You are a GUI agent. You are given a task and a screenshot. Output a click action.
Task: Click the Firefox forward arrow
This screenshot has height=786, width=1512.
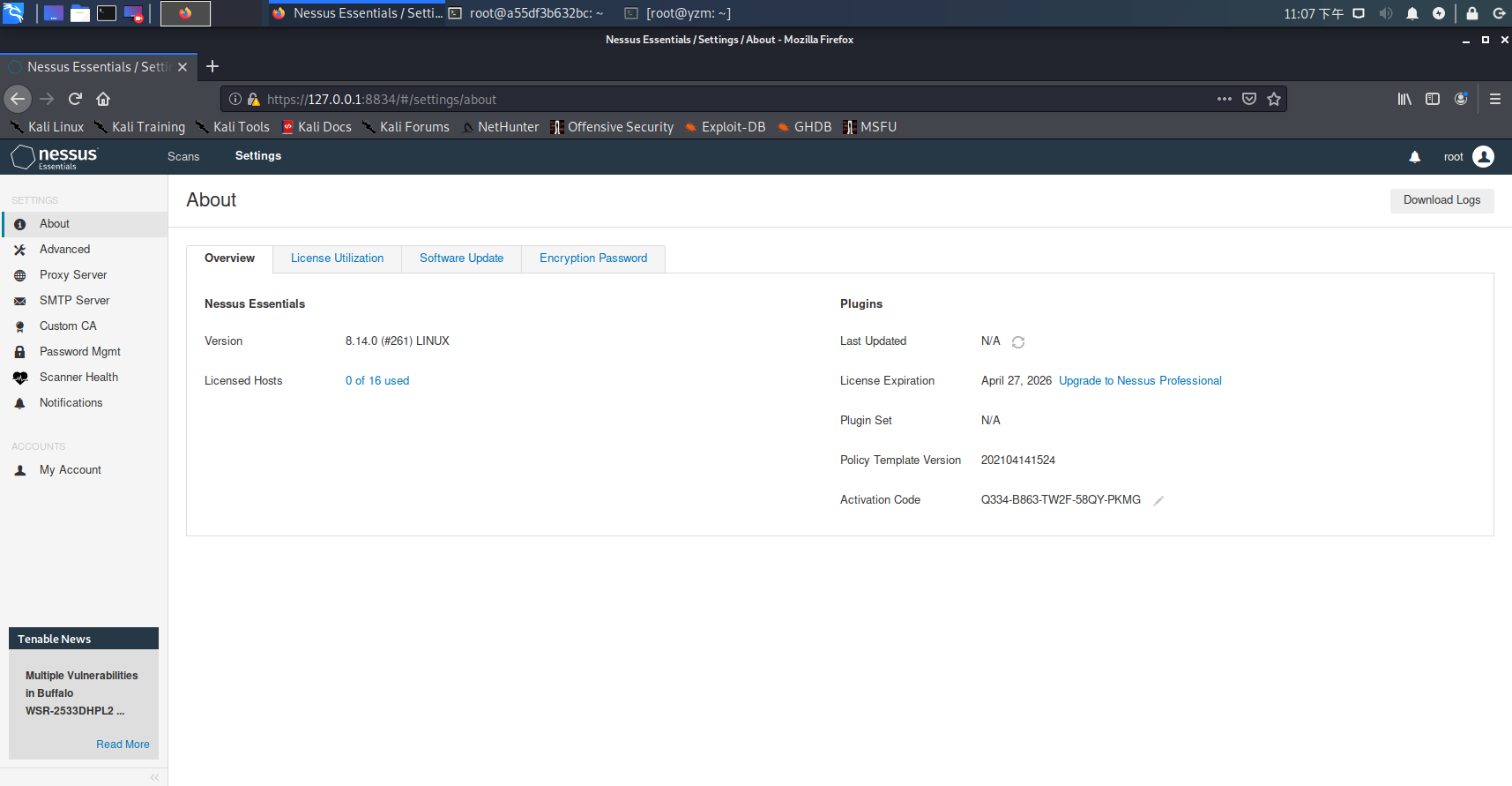point(47,99)
